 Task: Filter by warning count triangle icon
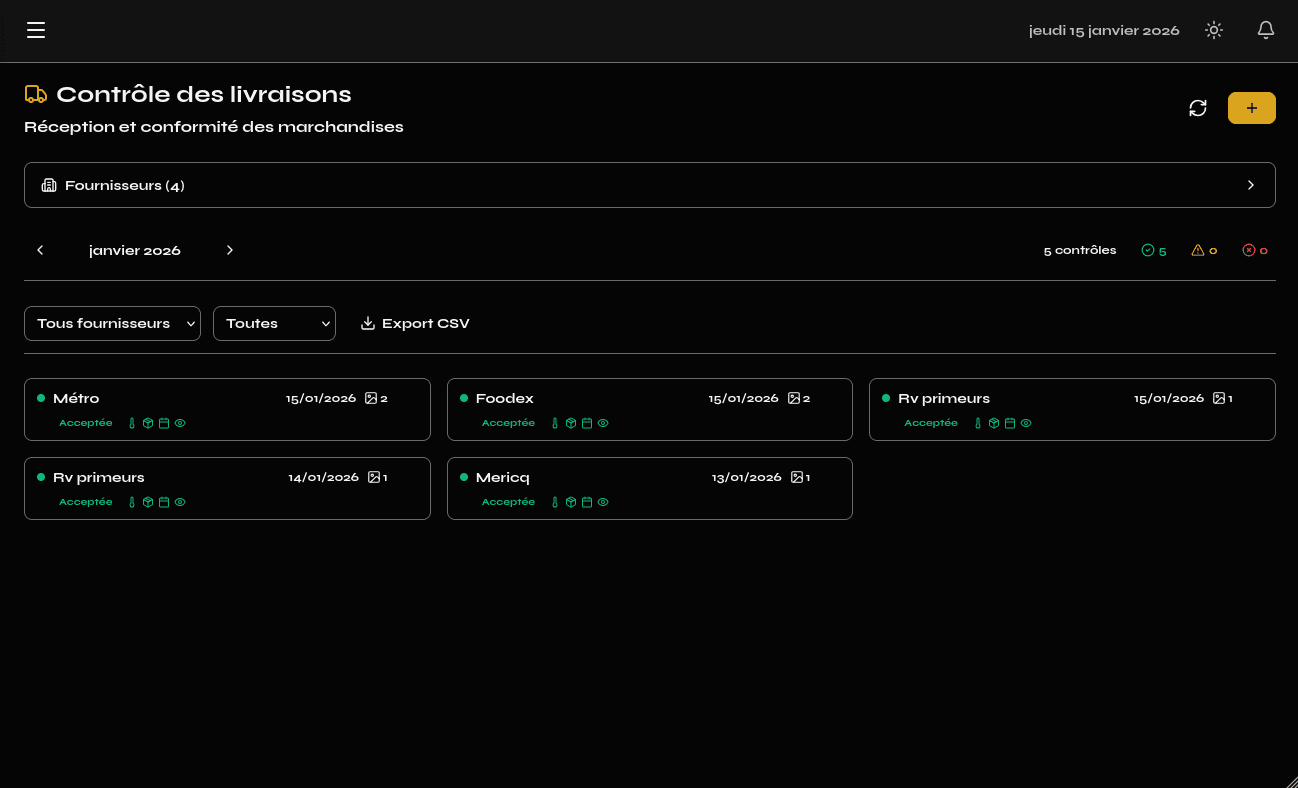click(x=1204, y=250)
